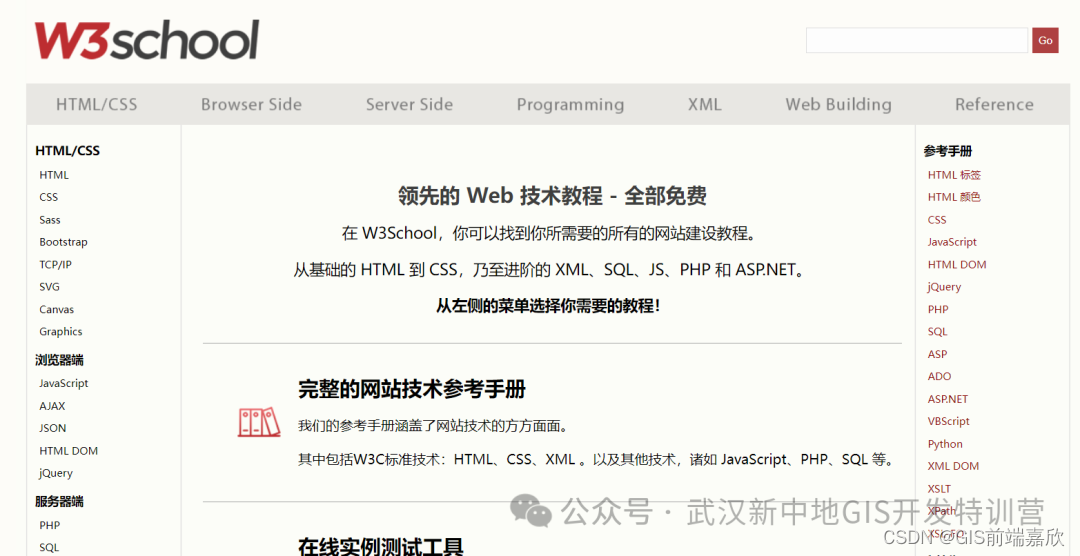Click the reference manual books icon
1080x556 pixels.
[259, 422]
